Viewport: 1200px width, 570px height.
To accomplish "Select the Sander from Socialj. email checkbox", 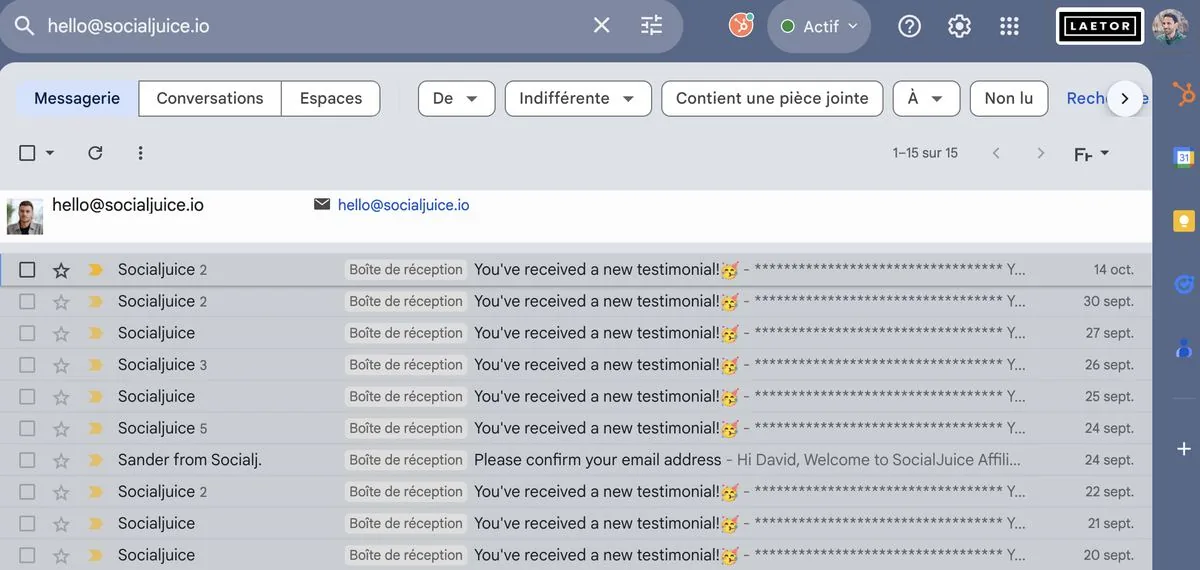I will click(x=28, y=460).
